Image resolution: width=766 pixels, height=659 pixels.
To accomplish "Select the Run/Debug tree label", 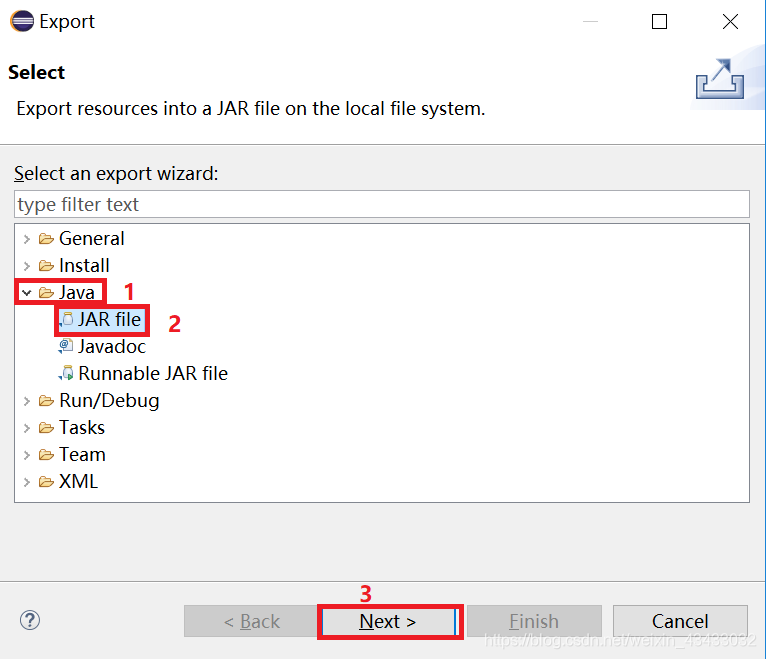I will pyautogui.click(x=109, y=401).
